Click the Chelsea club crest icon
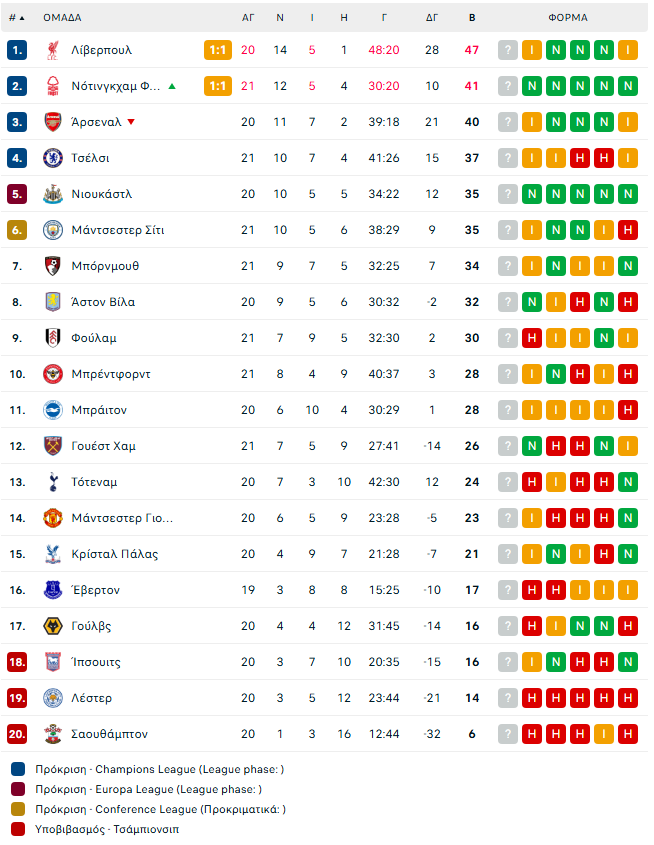This screenshot has height=845, width=654. tap(53, 158)
